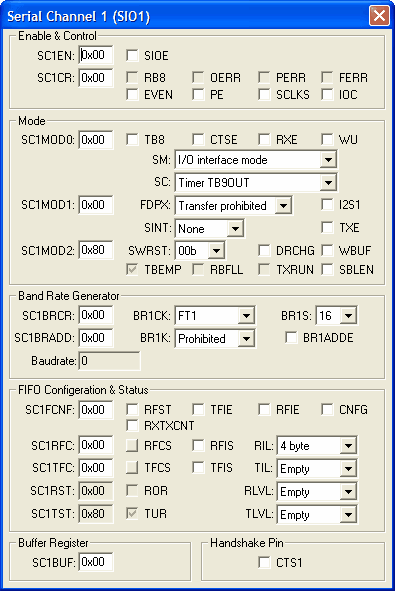The width and height of the screenshot is (395, 591).
Task: Enable the SIOE checkbox
Action: click(x=132, y=55)
